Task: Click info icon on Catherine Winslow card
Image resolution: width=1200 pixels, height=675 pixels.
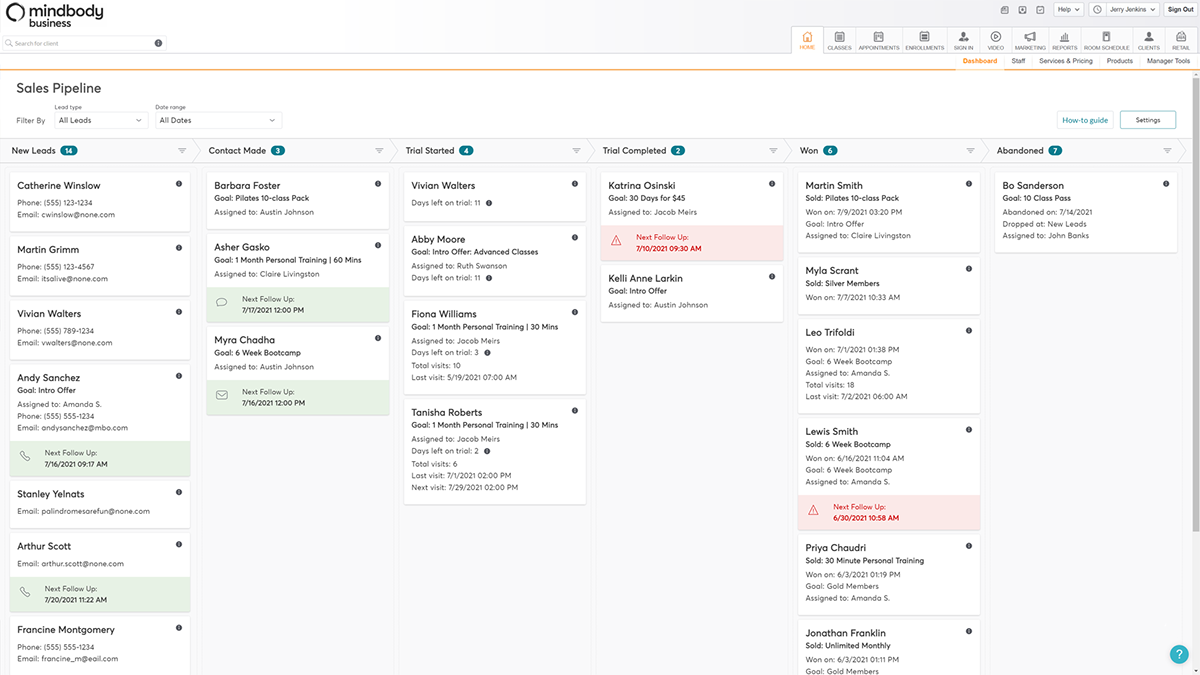Action: point(179,184)
